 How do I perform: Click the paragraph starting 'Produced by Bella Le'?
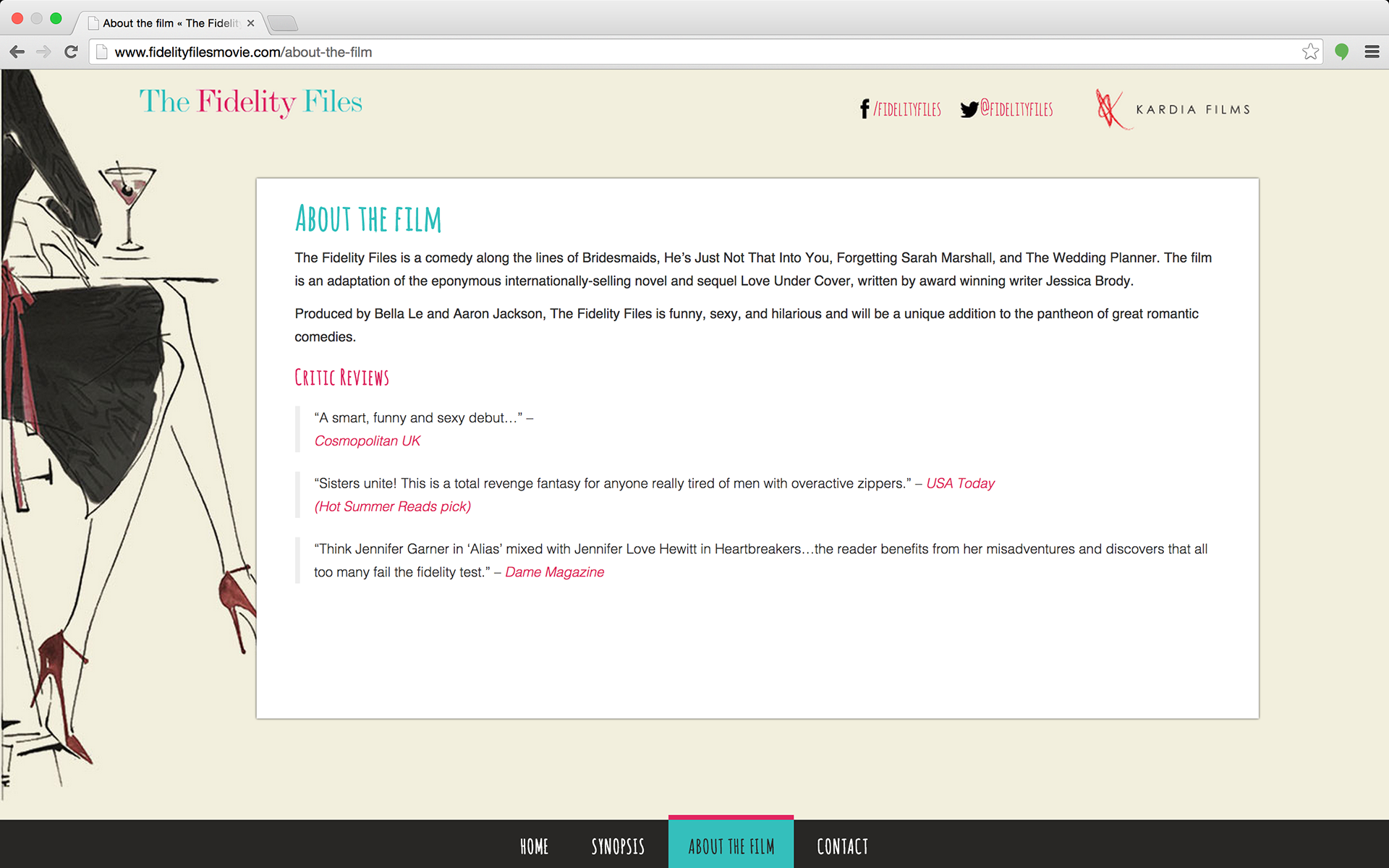[747, 325]
